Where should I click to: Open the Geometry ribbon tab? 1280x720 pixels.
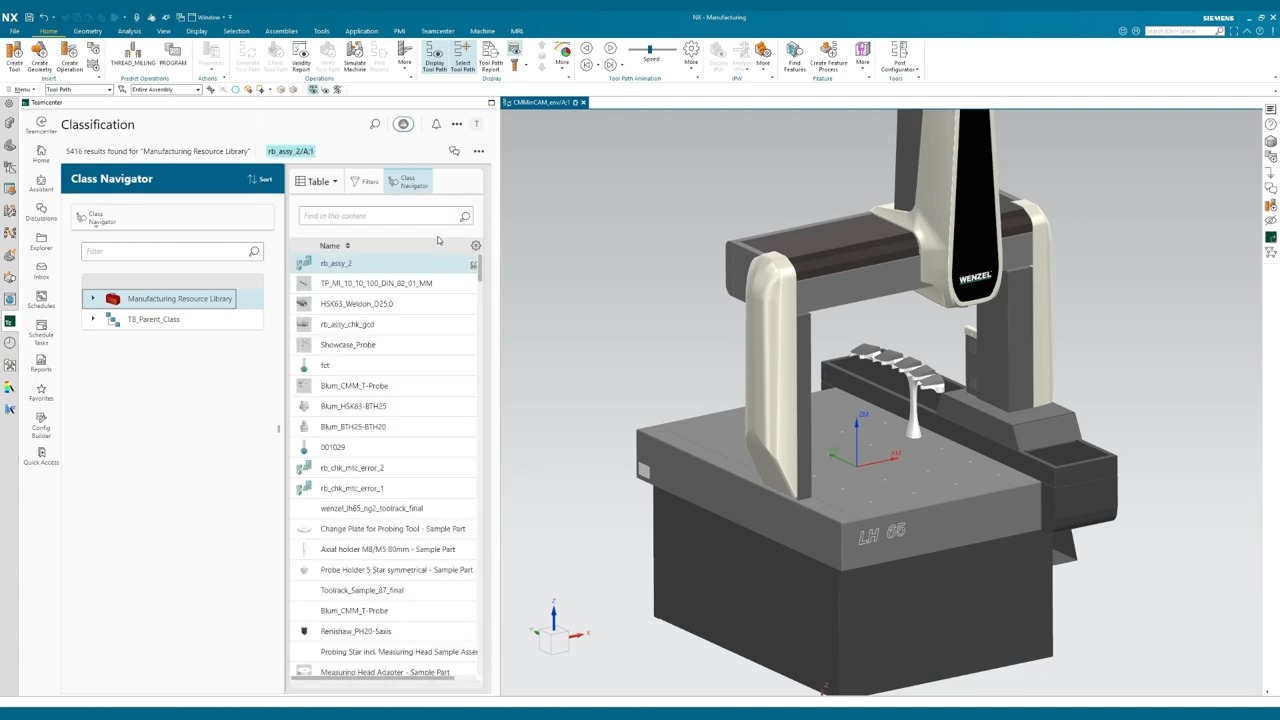pyautogui.click(x=87, y=31)
